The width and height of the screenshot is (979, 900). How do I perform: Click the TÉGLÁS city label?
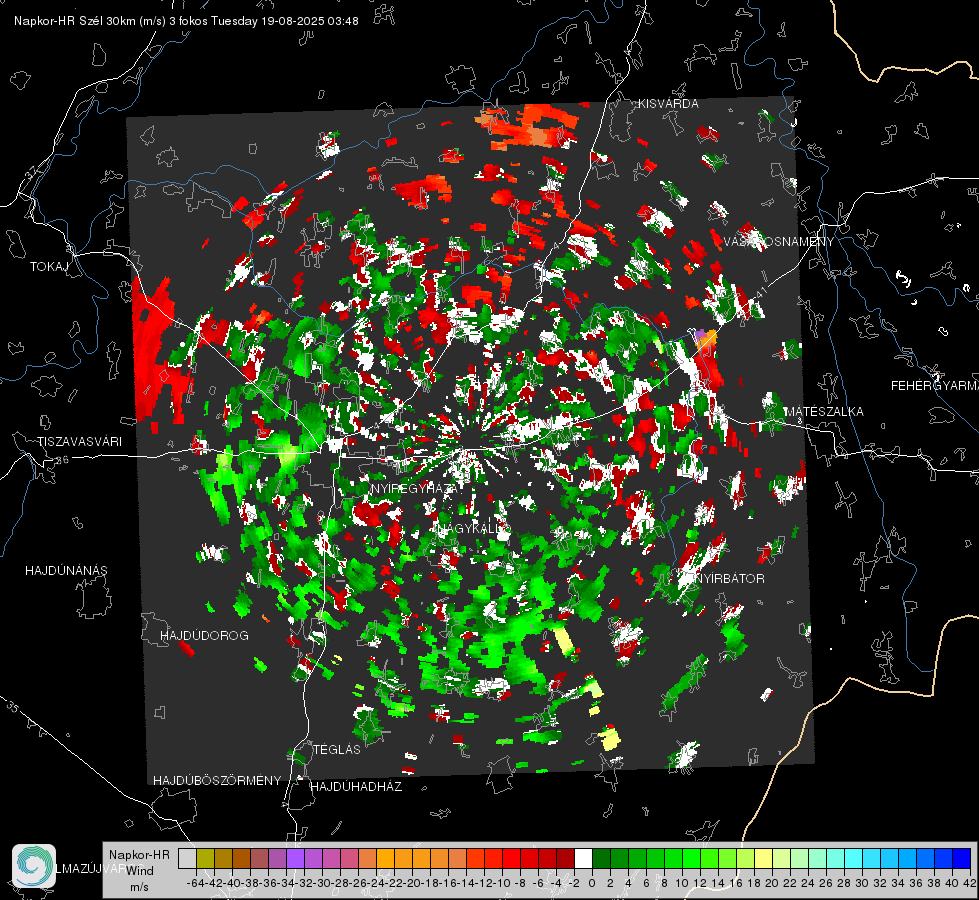click(x=337, y=750)
